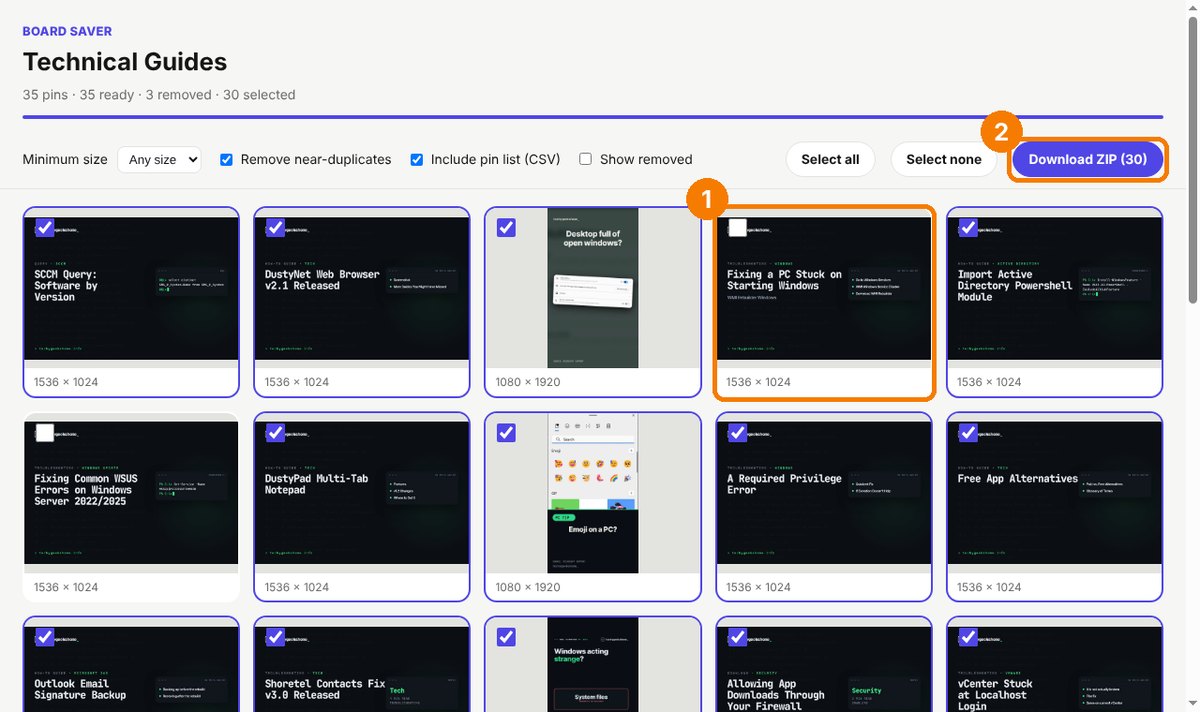Uncheck the Shoretel Contacts Fix pin checkbox
Screen dimensions: 1200x712
[x=276, y=637]
